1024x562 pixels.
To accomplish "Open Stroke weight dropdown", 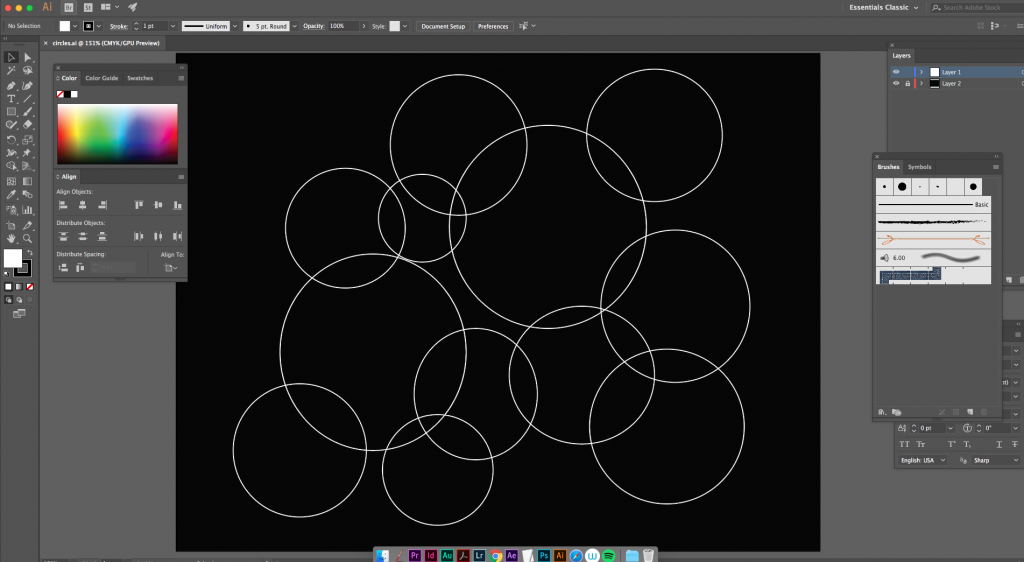I will point(172,26).
